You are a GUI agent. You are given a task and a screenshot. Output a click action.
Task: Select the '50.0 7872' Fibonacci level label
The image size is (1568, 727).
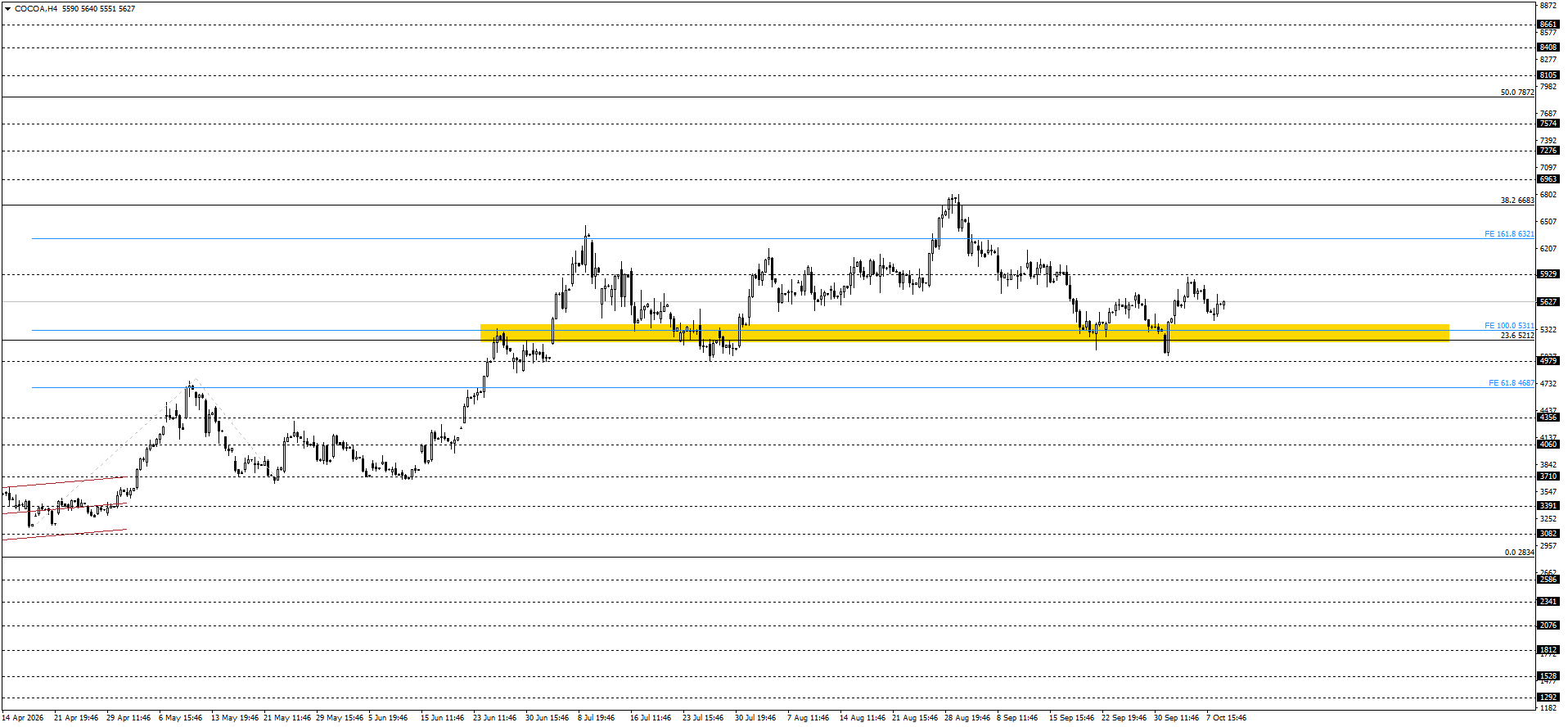click(1517, 93)
